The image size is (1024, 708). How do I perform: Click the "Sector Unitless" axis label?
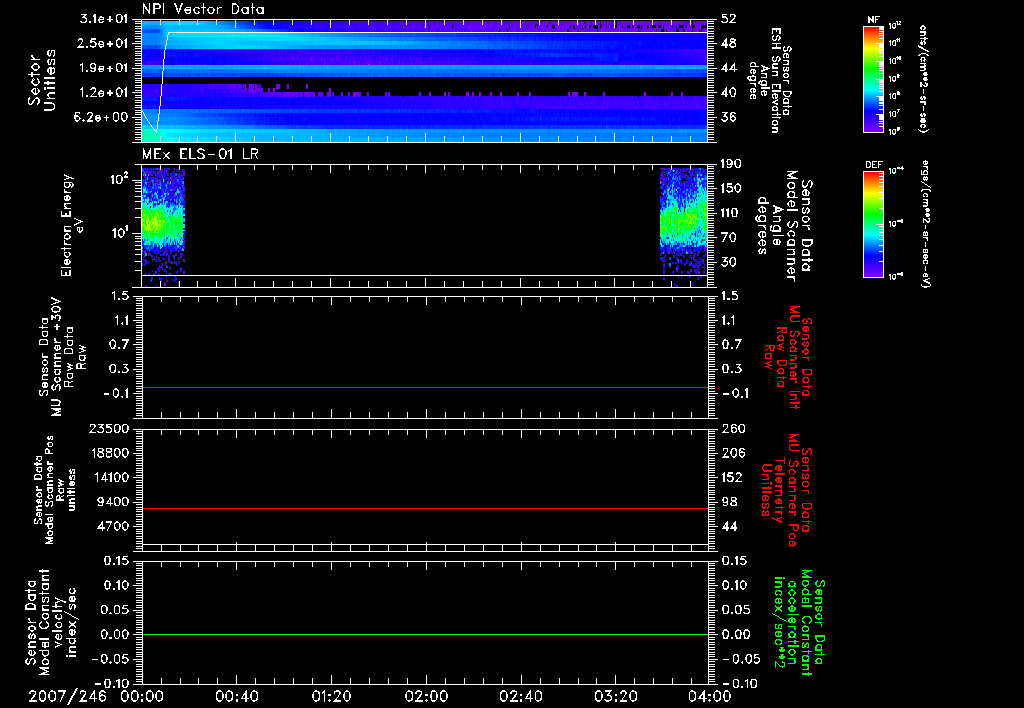tap(42, 80)
